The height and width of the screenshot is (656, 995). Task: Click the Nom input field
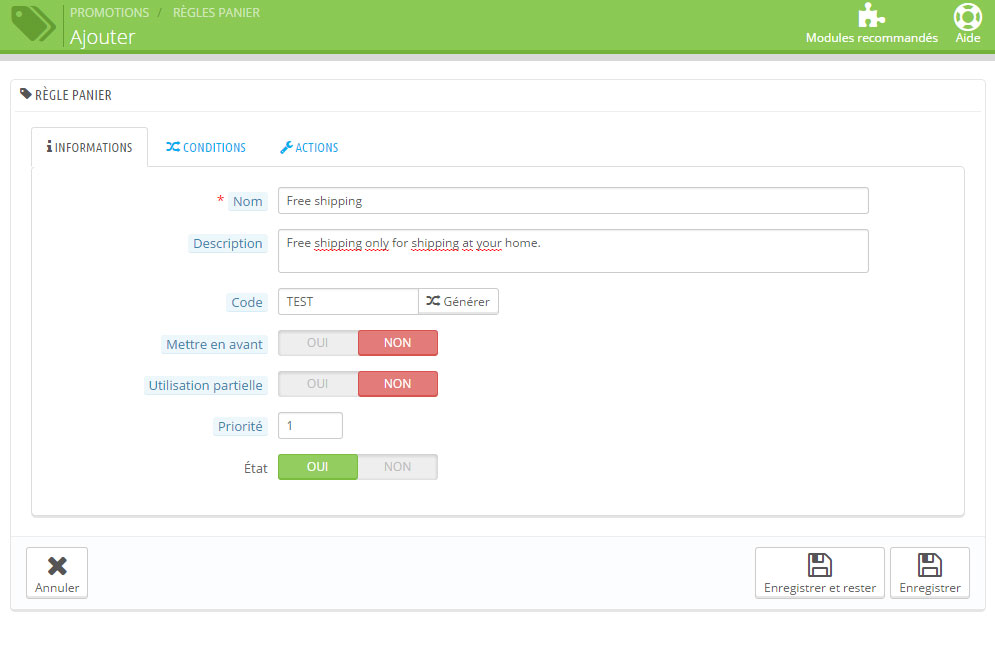click(x=573, y=200)
